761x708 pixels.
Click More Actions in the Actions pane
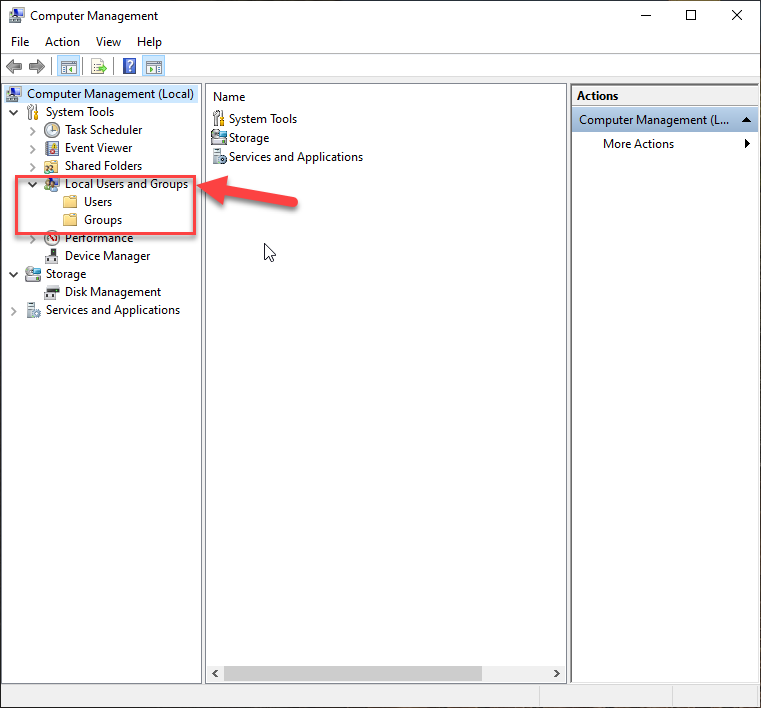coord(638,144)
